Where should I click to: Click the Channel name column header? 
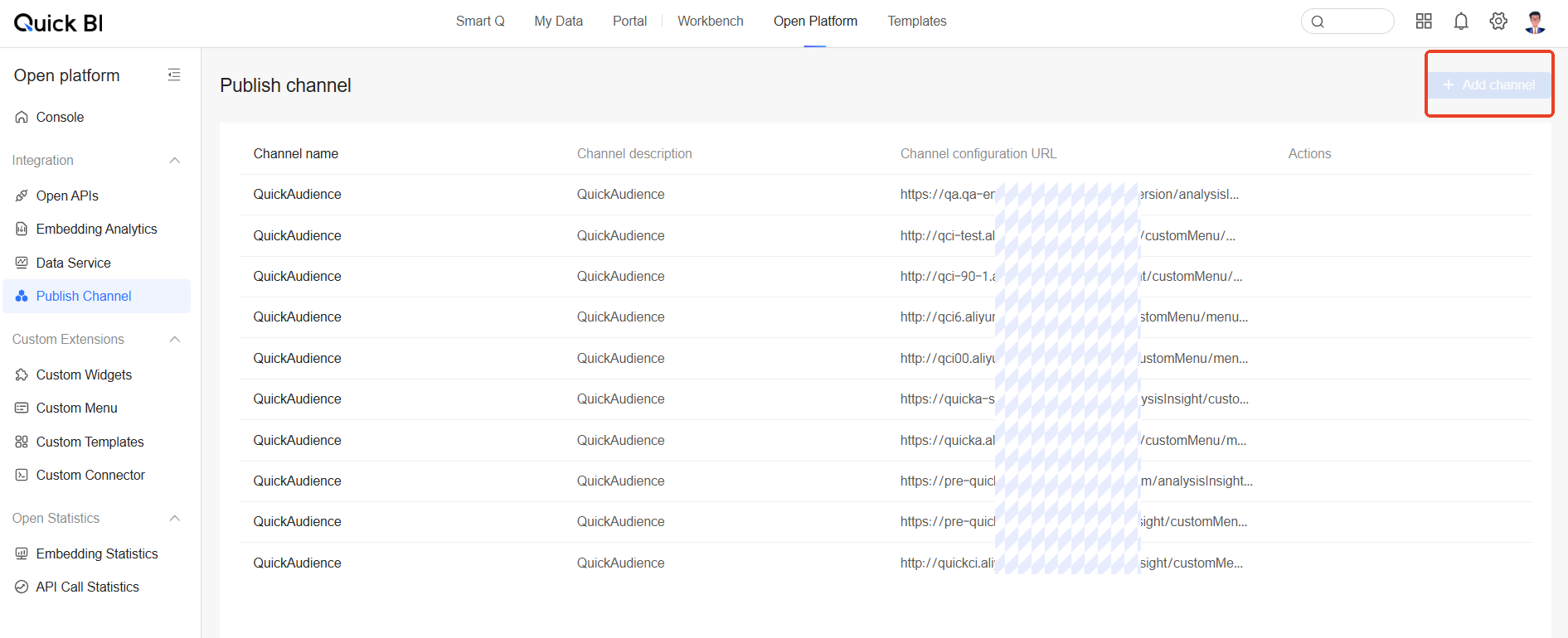click(x=296, y=154)
